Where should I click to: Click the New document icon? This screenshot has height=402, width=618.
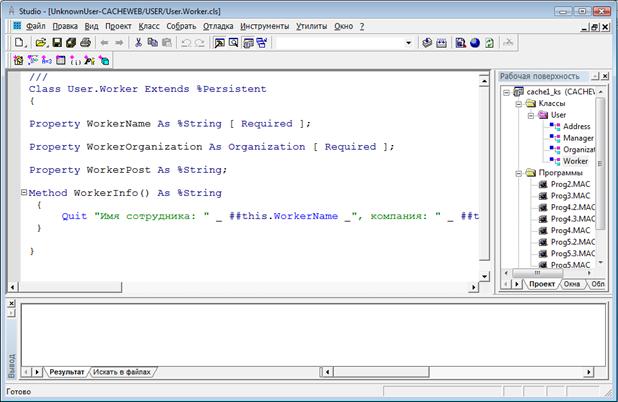[x=19, y=43]
